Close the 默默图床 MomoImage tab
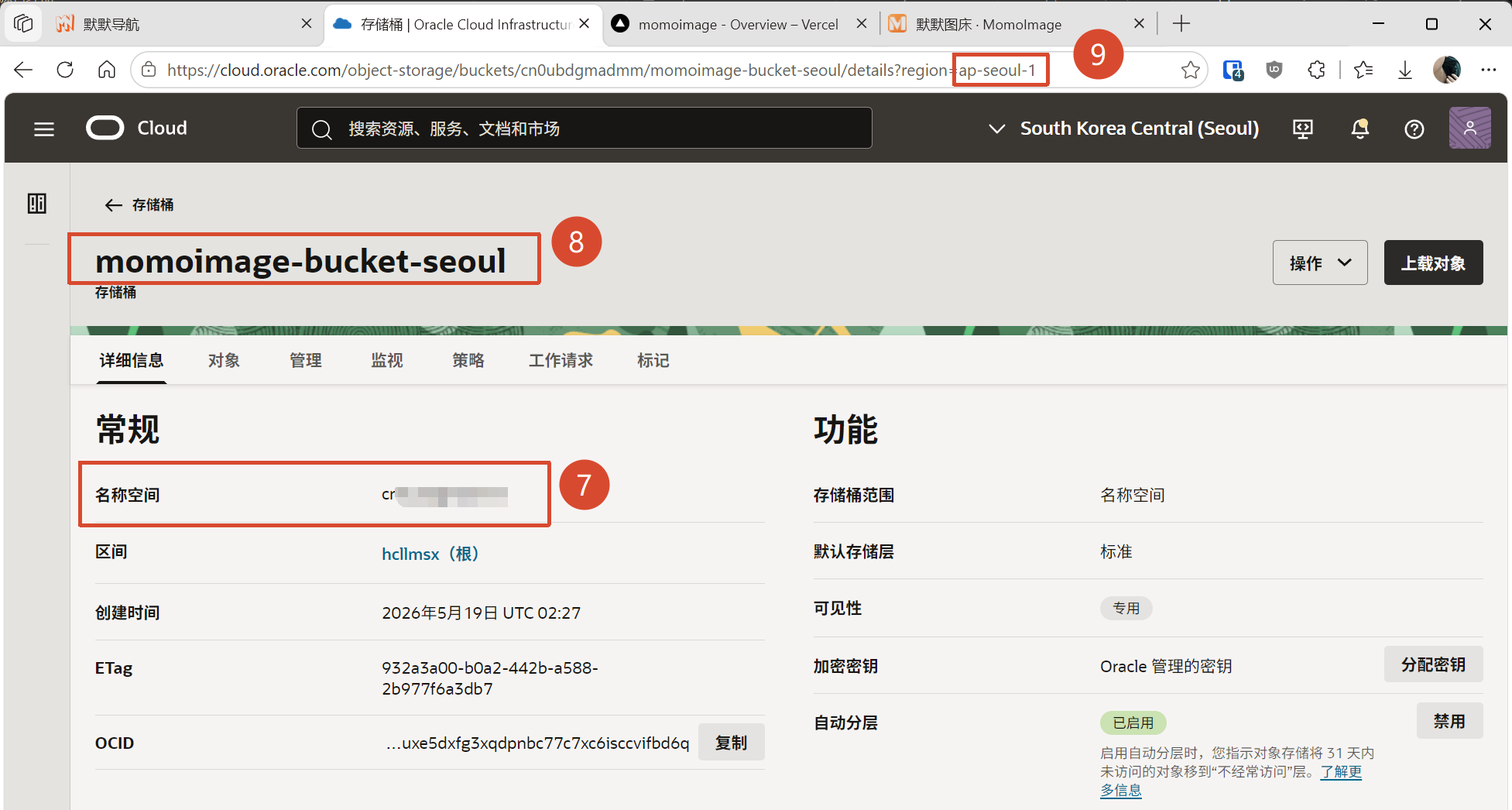 point(1140,24)
